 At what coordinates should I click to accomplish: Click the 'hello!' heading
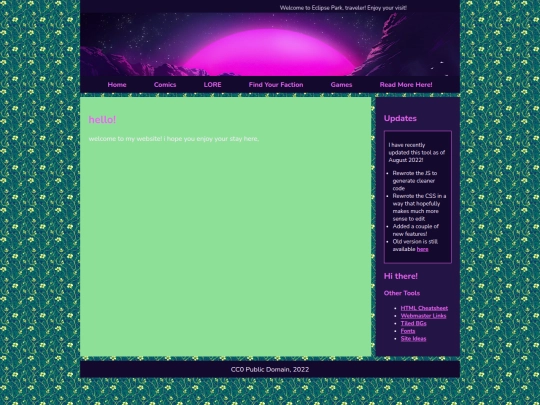102,120
